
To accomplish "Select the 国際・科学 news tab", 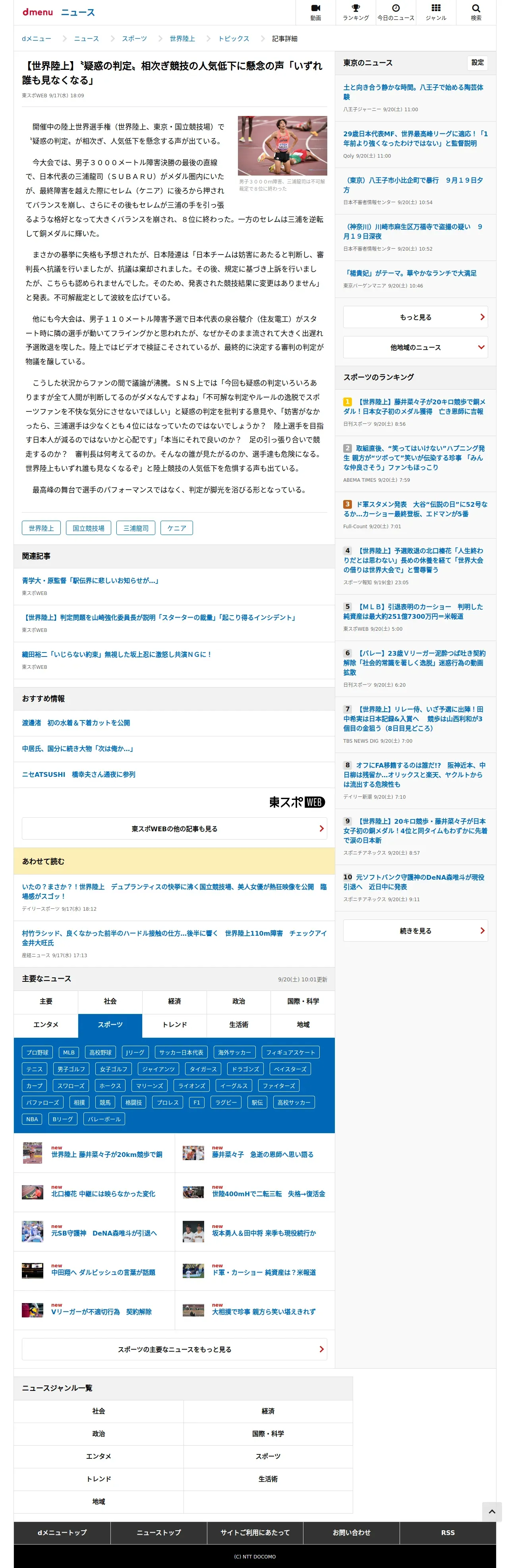I will coord(303,1001).
